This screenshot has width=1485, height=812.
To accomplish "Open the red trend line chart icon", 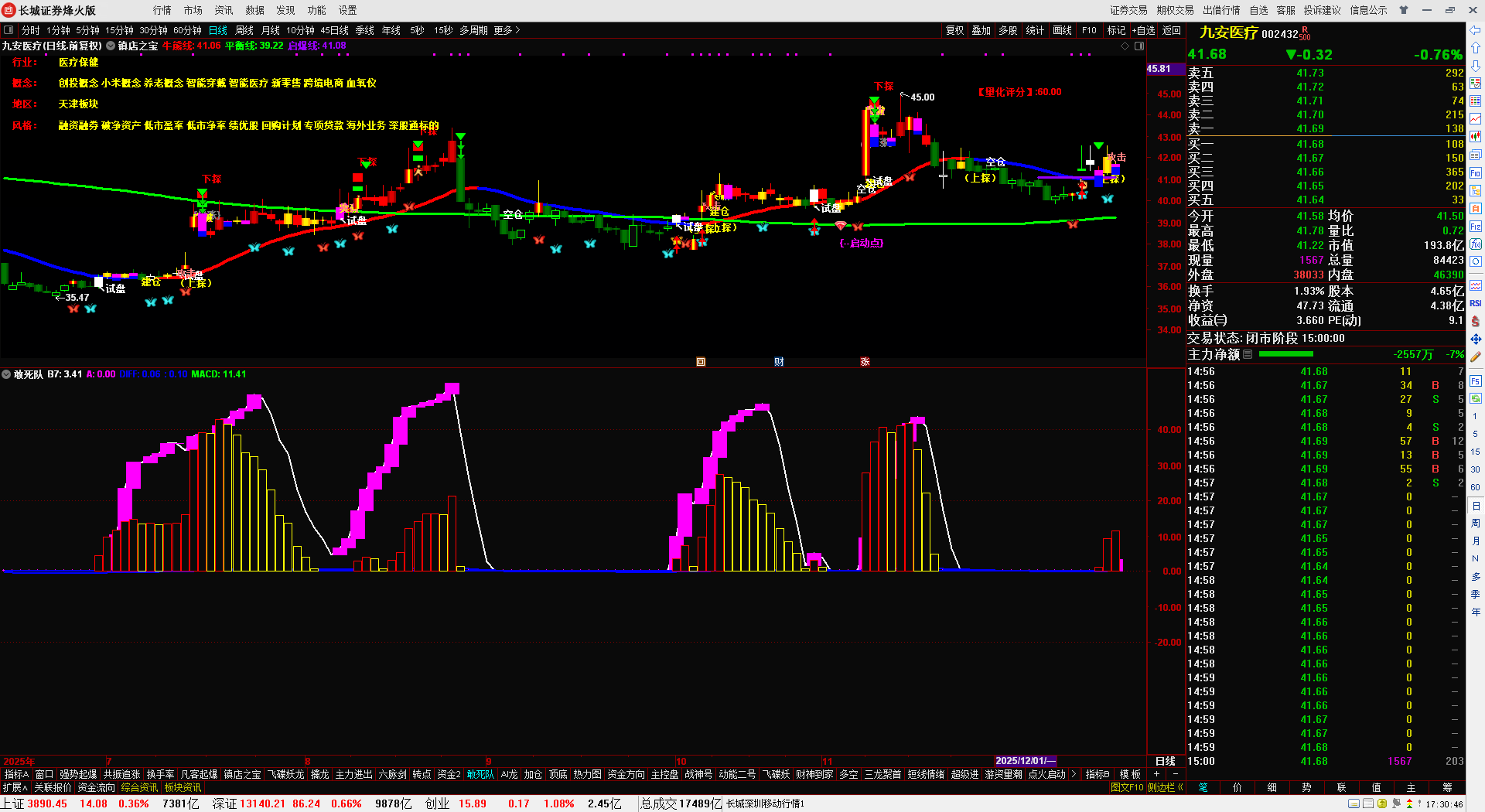I will point(1476,119).
